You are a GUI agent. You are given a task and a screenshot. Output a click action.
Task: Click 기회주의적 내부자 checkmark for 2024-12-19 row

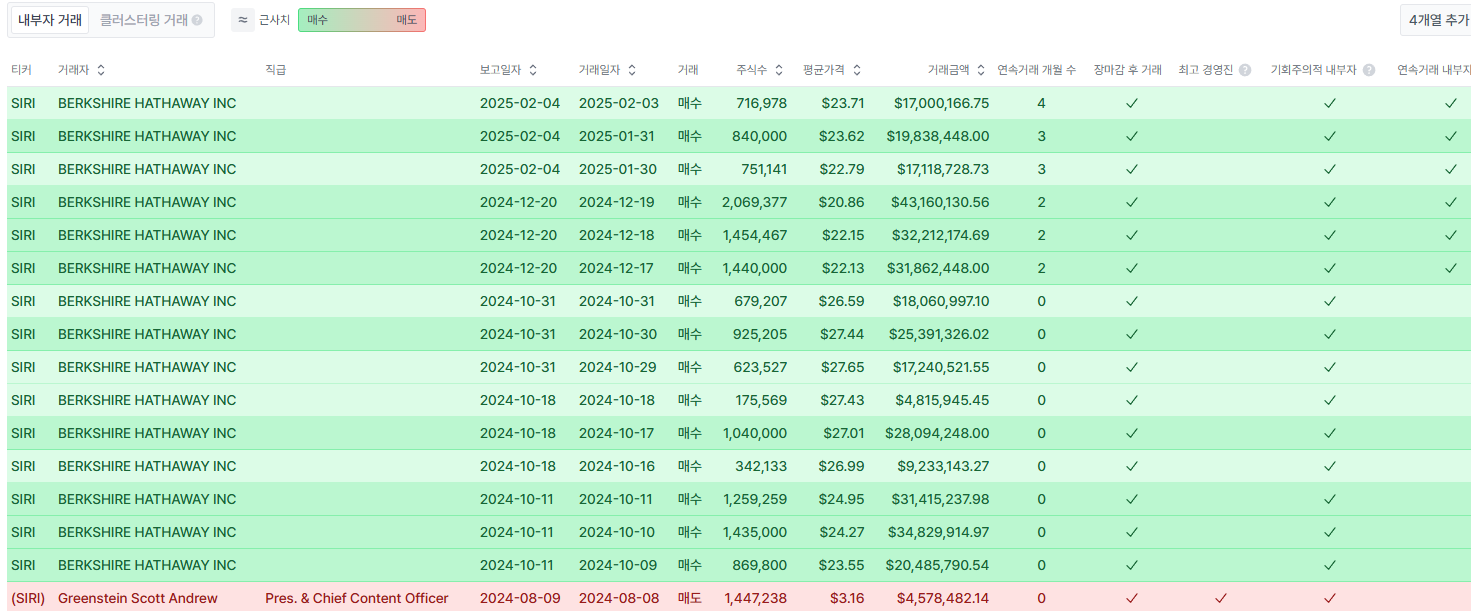coord(1330,202)
